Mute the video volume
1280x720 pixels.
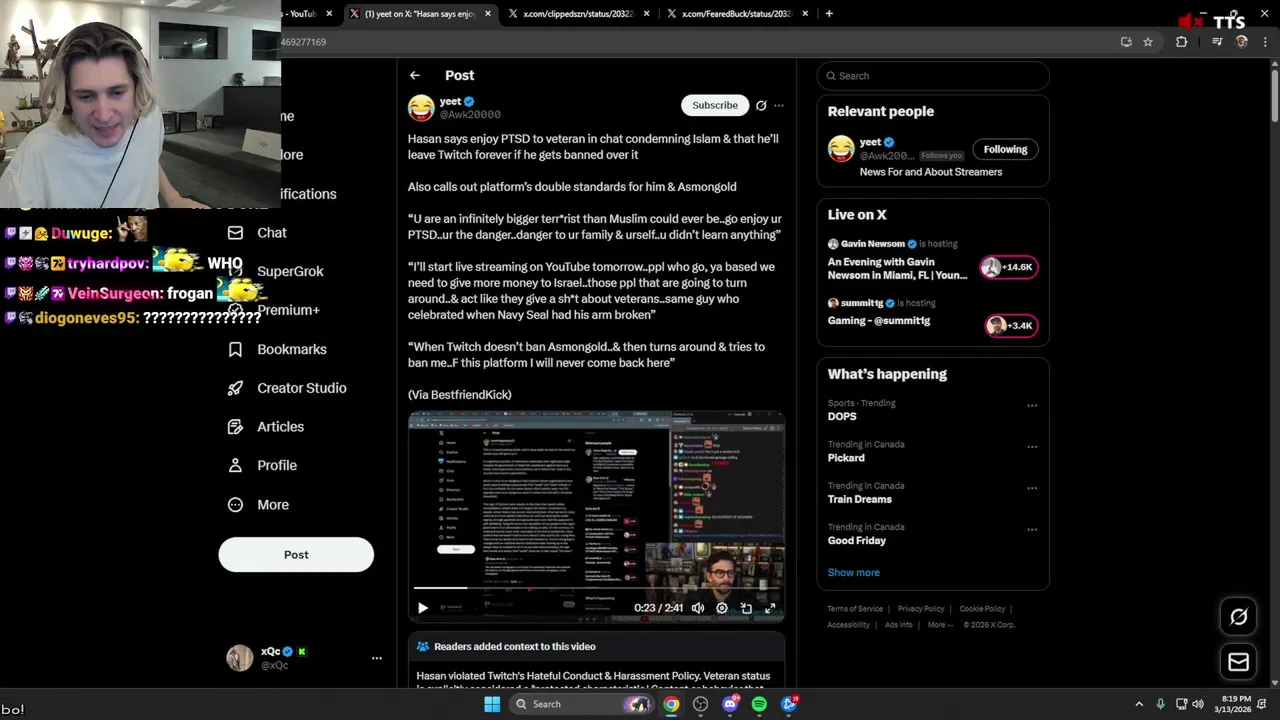[x=698, y=608]
